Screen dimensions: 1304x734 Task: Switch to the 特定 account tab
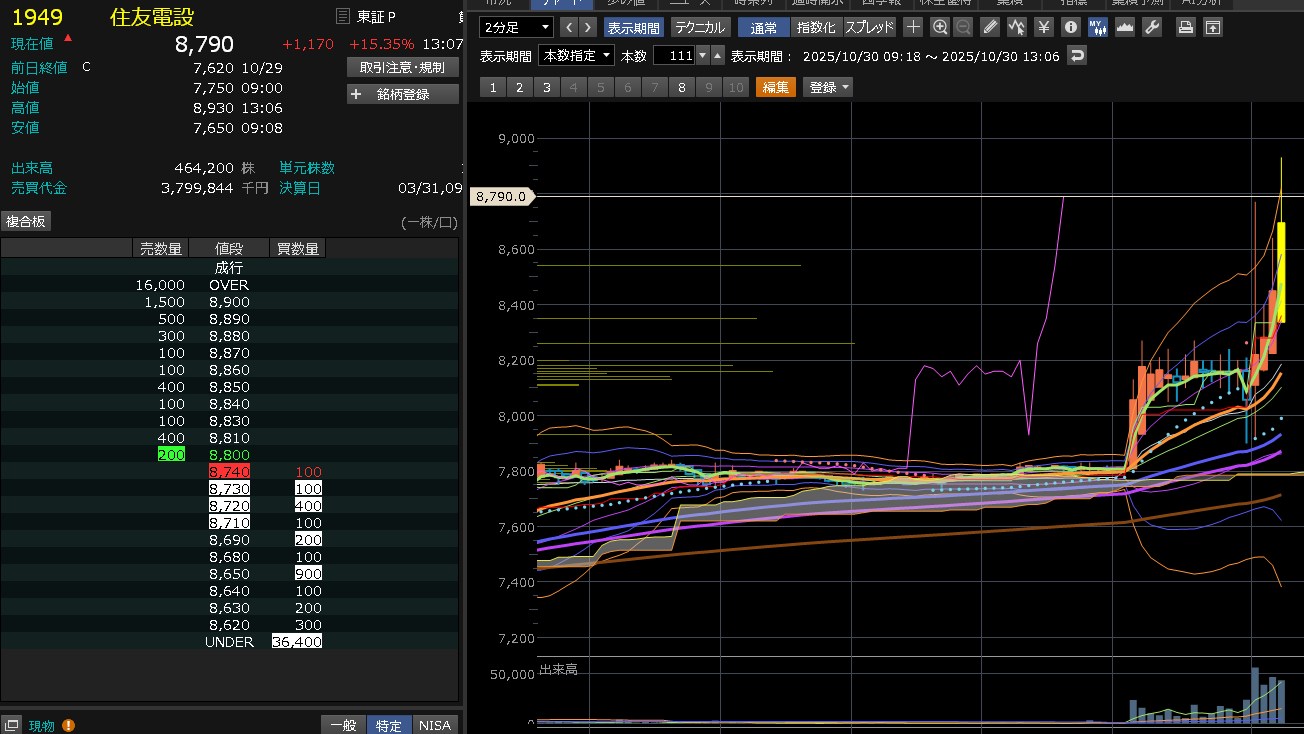tap(389, 725)
